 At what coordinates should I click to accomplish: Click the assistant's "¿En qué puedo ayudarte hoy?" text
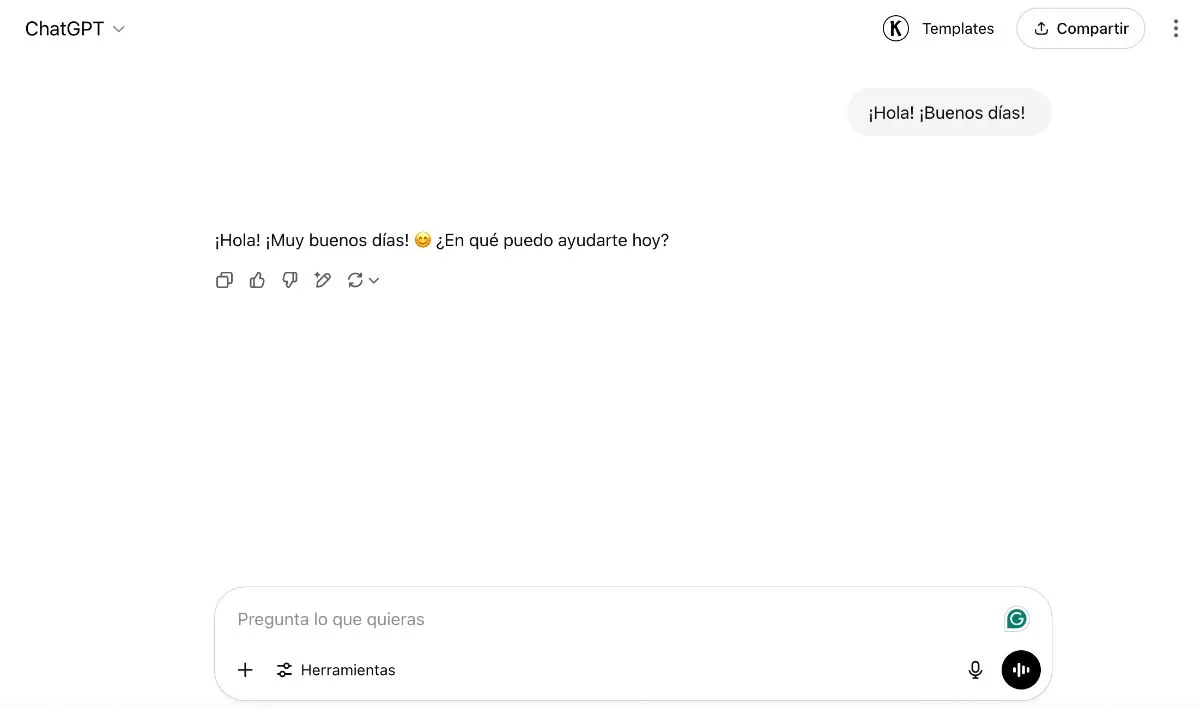(x=552, y=240)
